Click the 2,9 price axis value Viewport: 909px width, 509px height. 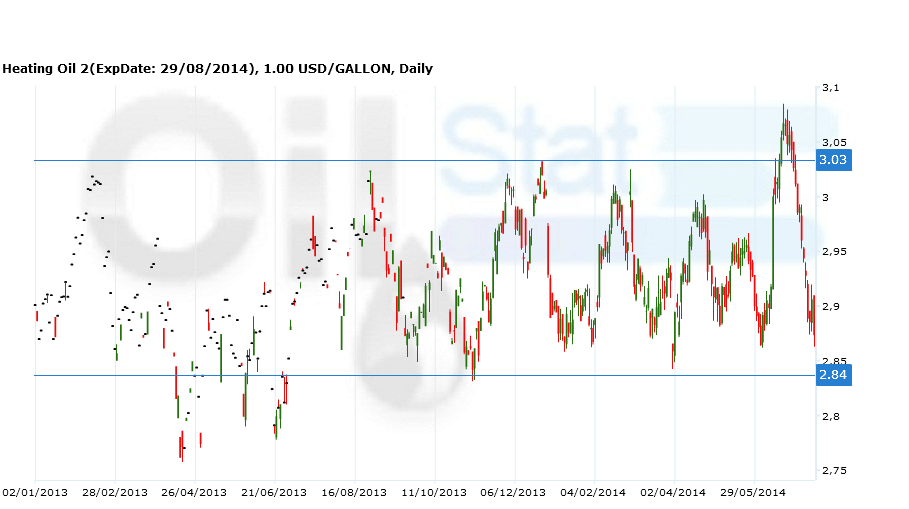(829, 307)
